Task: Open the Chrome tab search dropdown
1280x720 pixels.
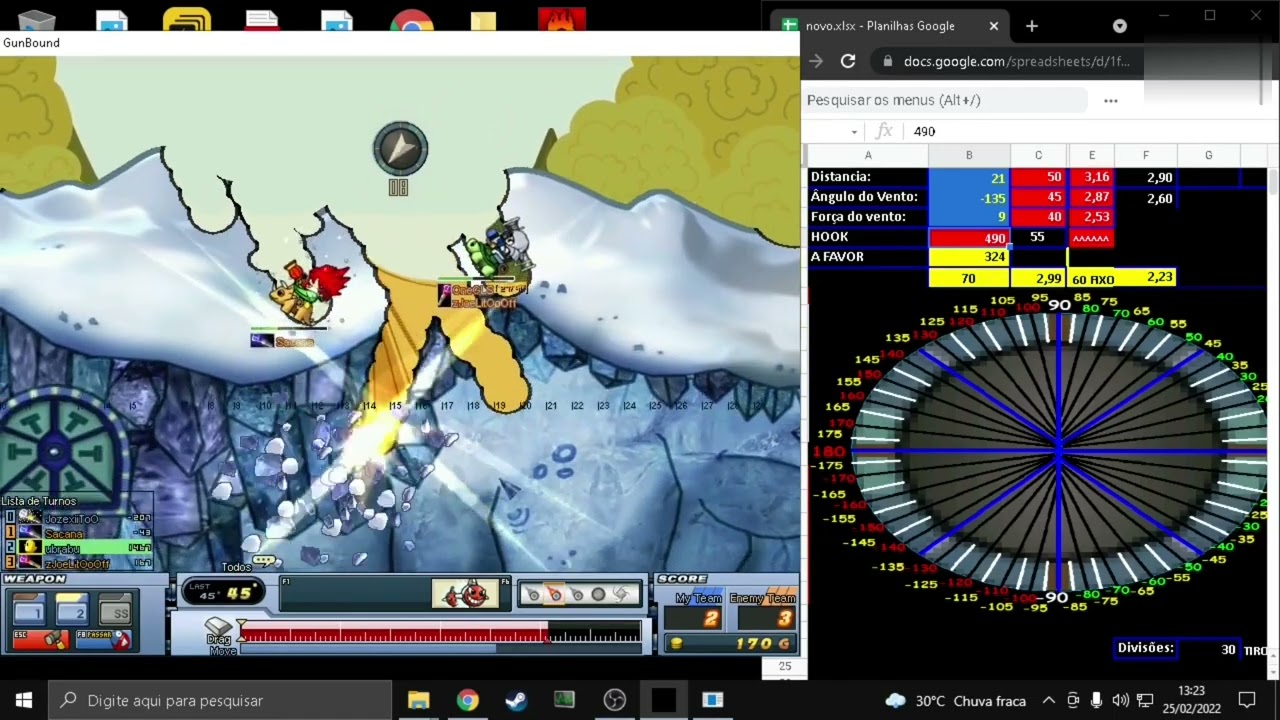Action: 1120,26
